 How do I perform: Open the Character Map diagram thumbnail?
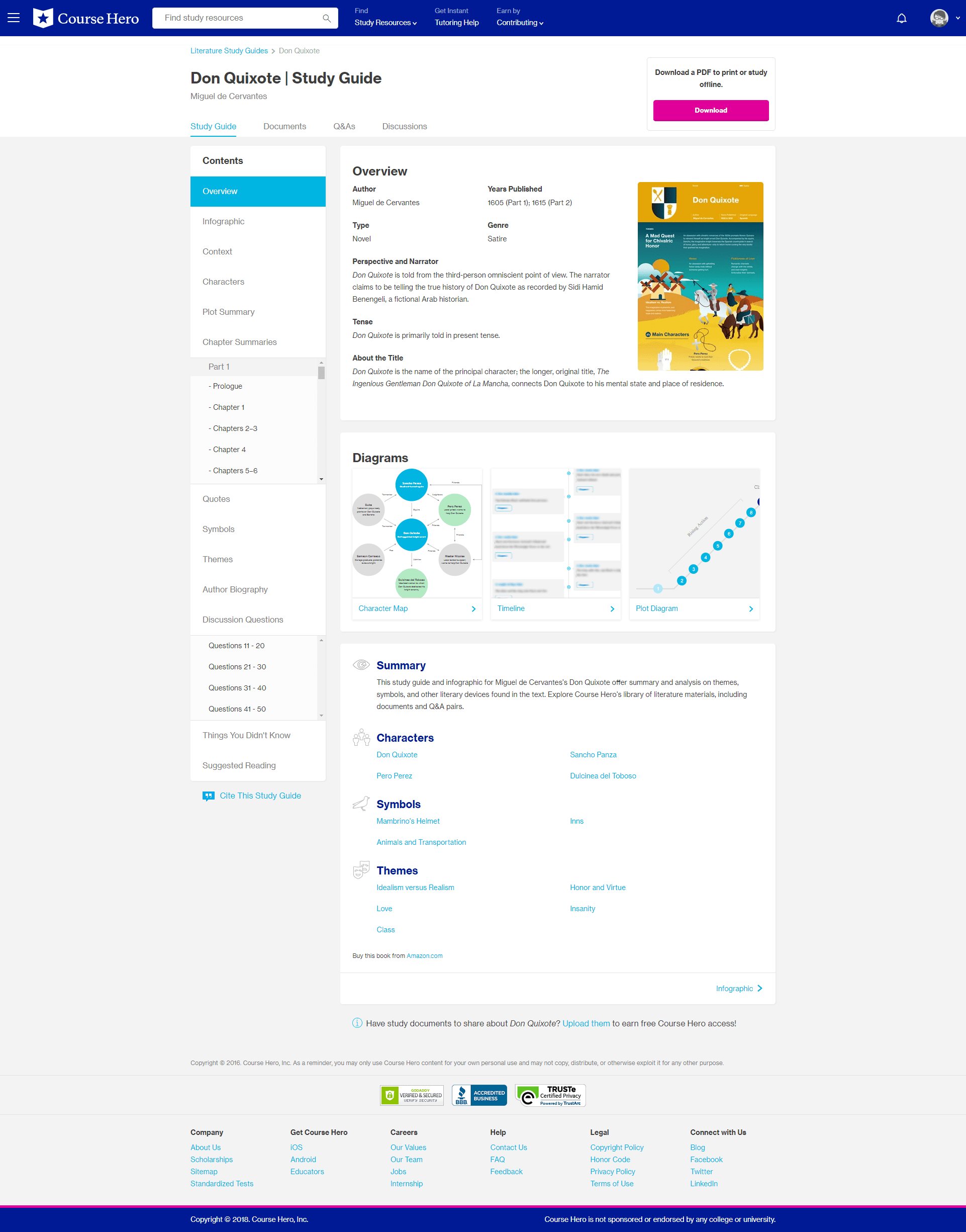(x=417, y=533)
